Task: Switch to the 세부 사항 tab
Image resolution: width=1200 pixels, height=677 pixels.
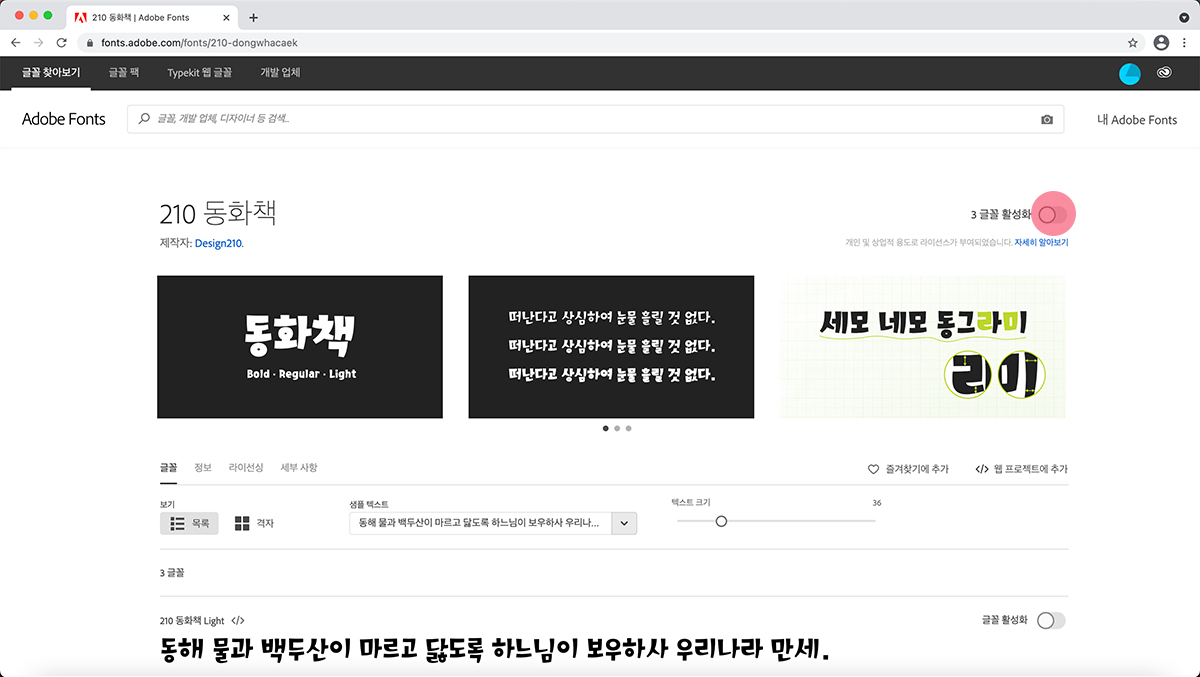Action: pyautogui.click(x=299, y=468)
